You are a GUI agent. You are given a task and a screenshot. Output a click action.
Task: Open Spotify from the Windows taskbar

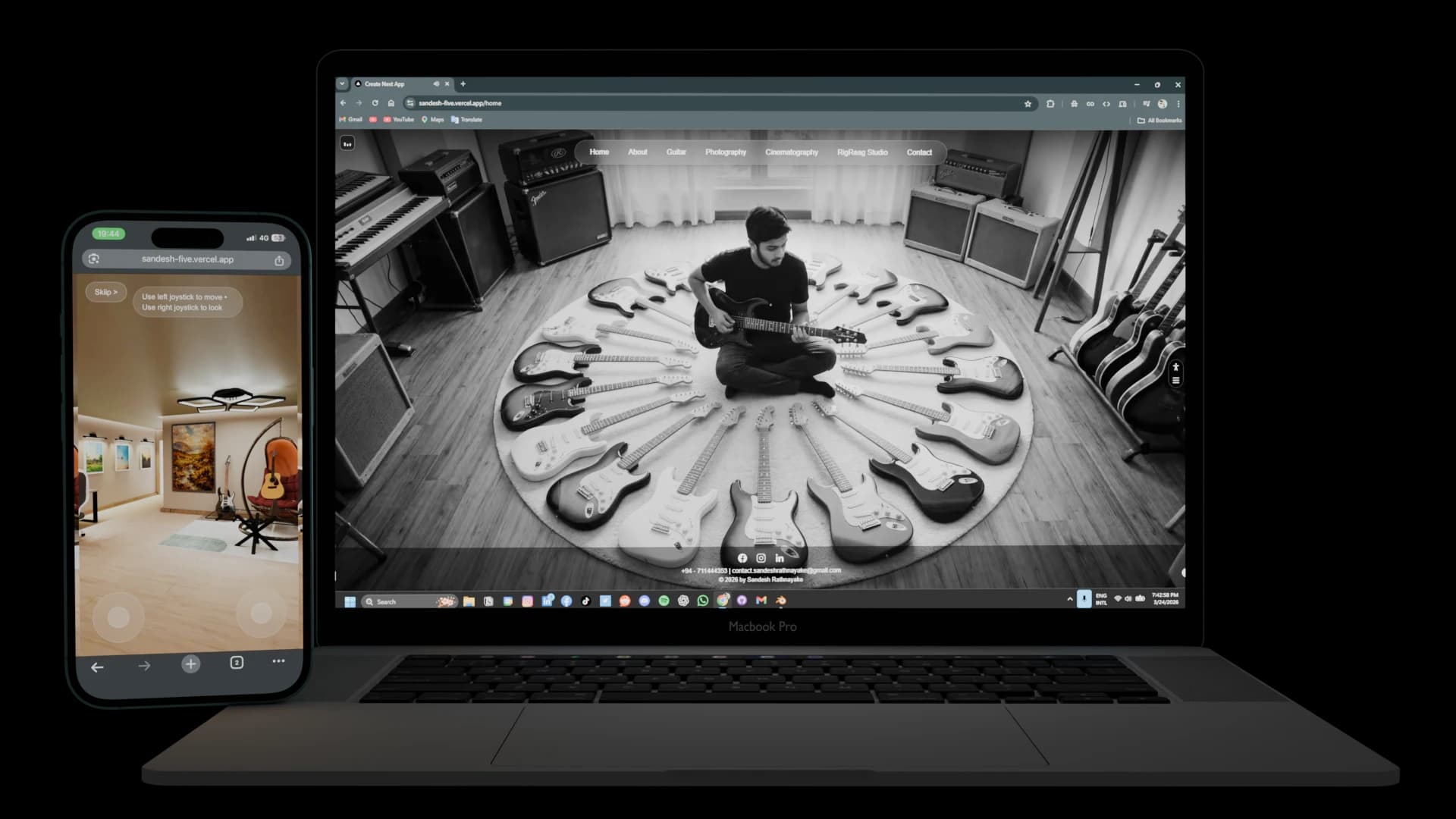[x=664, y=601]
